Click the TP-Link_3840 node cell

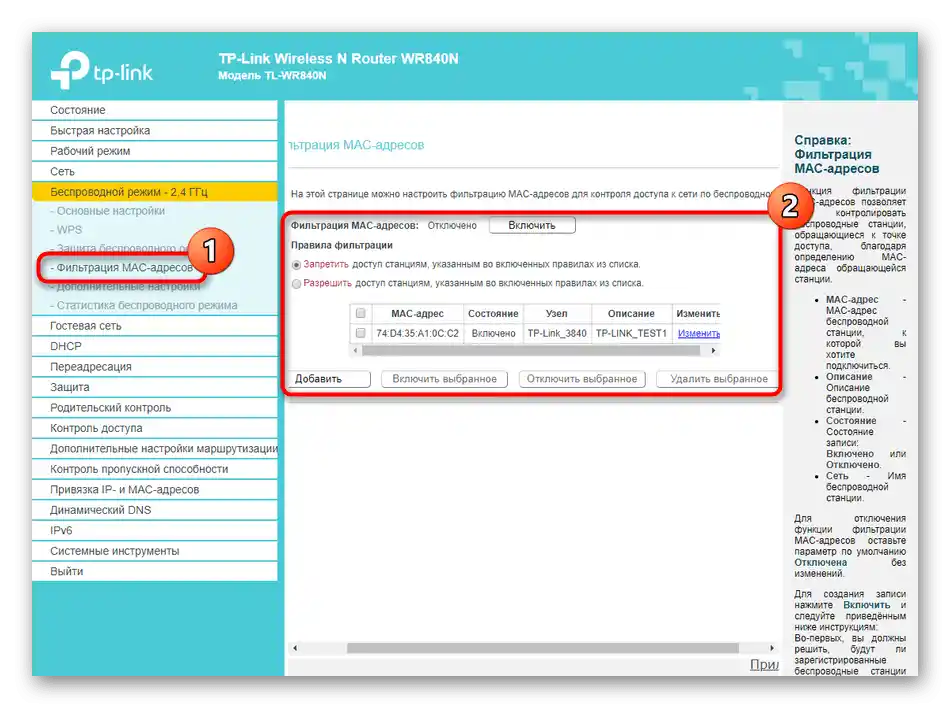(557, 334)
